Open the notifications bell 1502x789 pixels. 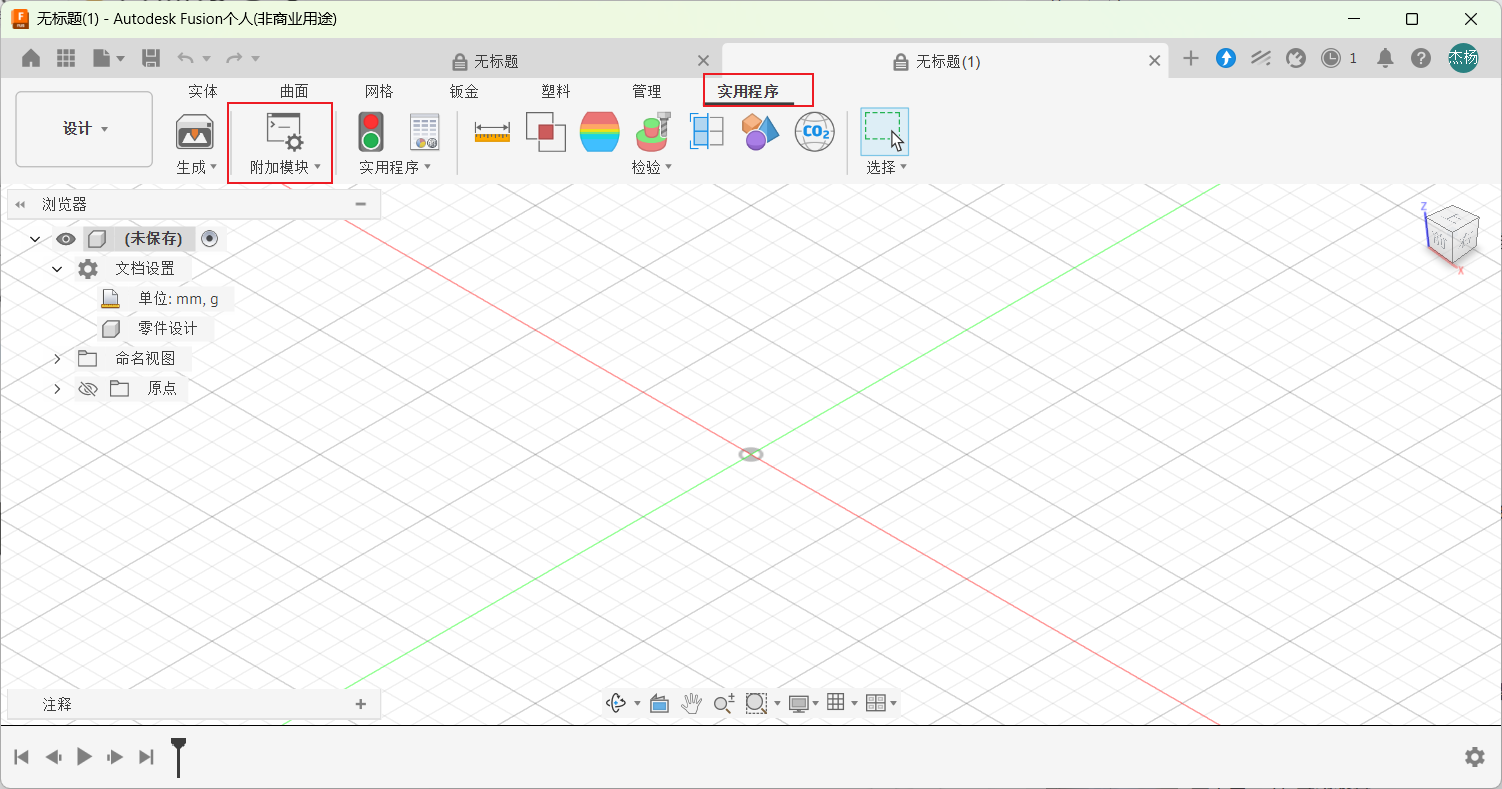(x=1385, y=59)
